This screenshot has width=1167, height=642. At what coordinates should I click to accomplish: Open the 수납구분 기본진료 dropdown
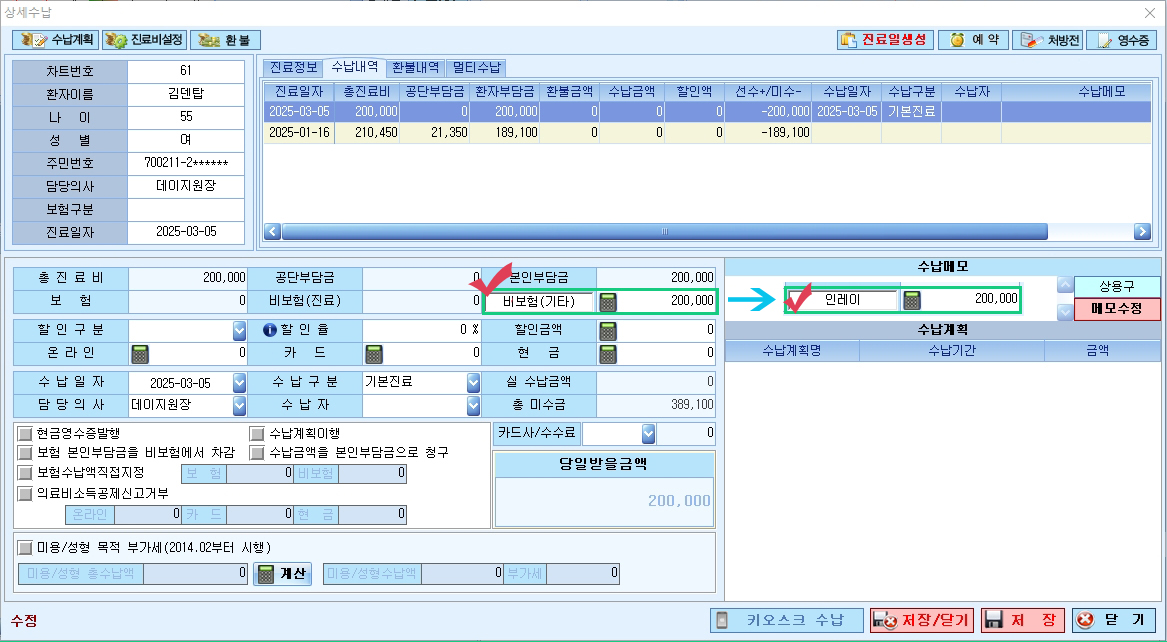pos(473,382)
